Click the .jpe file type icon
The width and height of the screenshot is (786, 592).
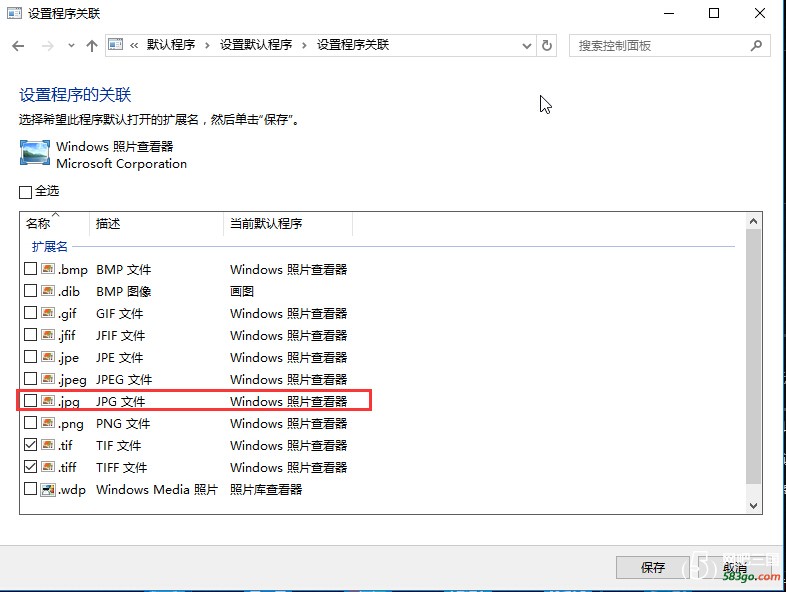coord(48,357)
